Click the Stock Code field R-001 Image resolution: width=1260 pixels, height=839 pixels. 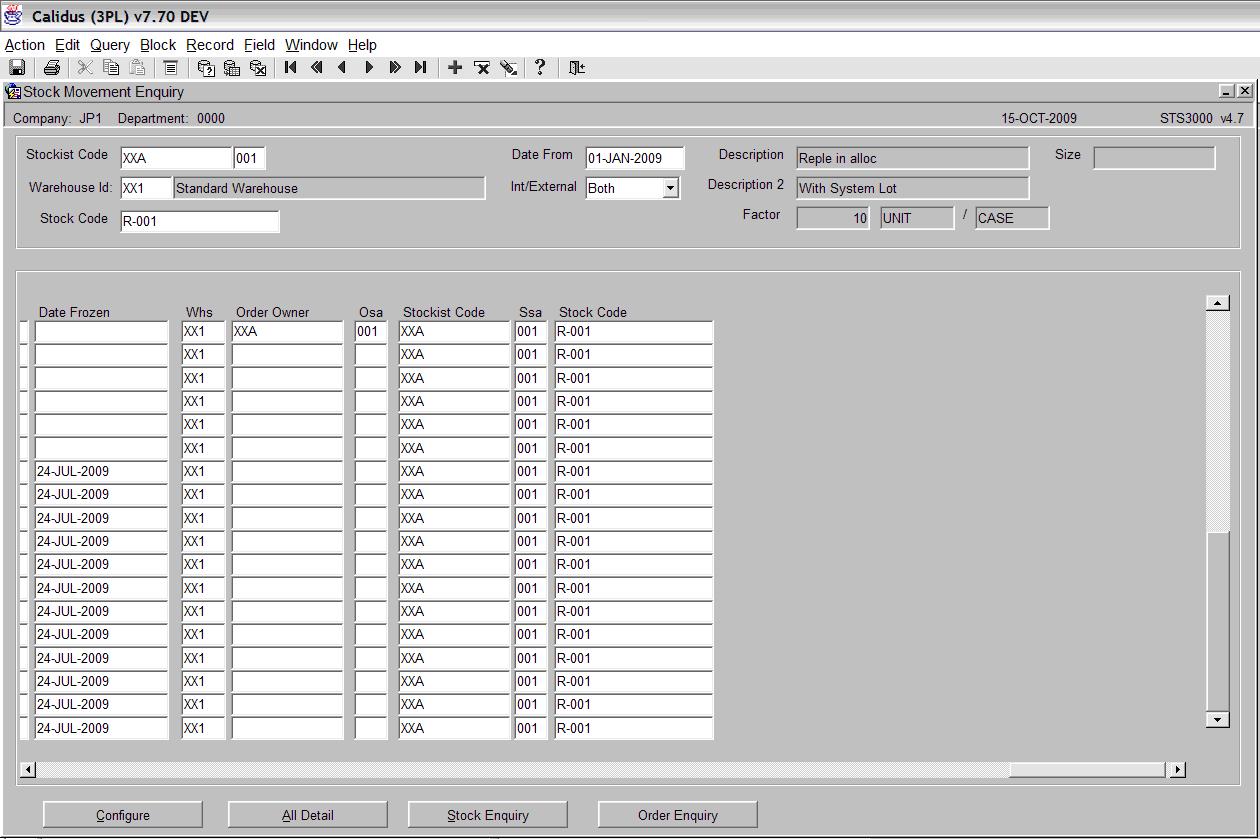199,221
